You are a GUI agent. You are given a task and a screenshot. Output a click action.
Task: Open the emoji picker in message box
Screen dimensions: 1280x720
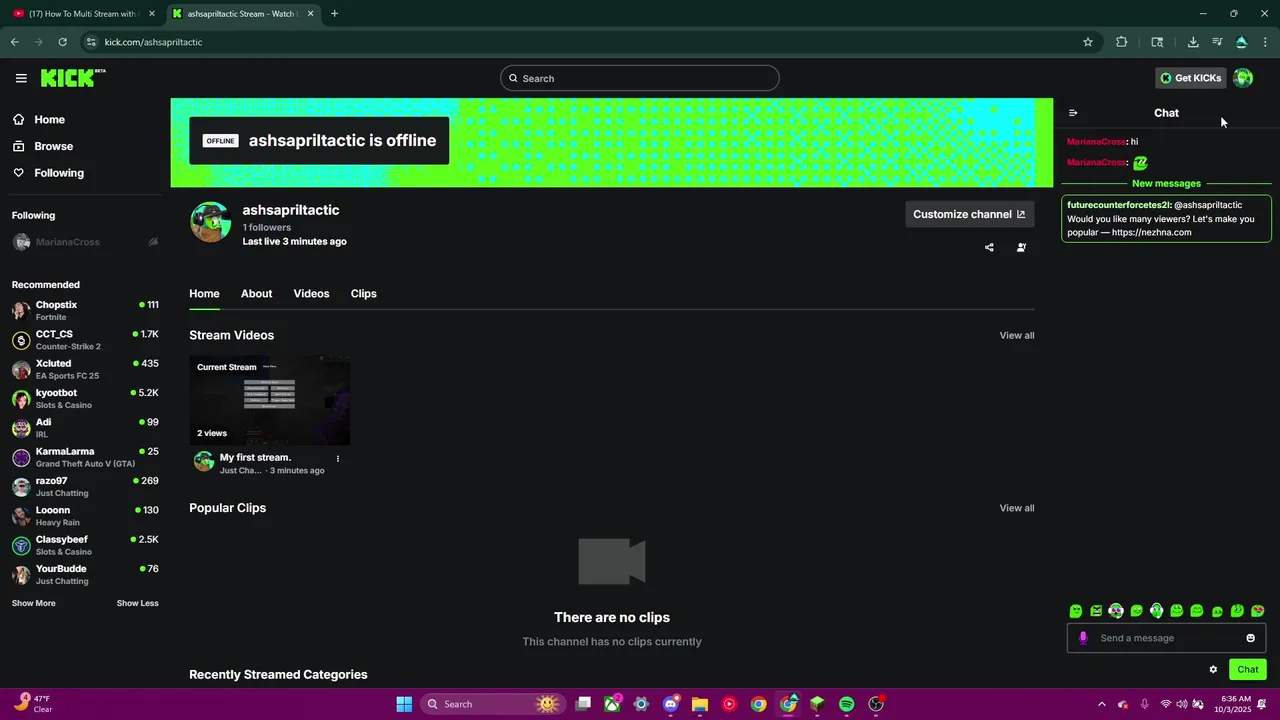pos(1250,638)
